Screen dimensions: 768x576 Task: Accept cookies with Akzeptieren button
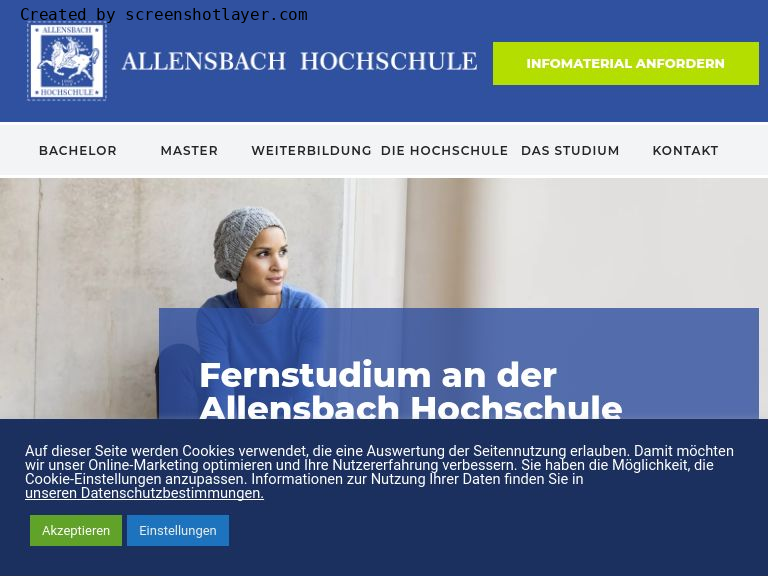coord(76,530)
